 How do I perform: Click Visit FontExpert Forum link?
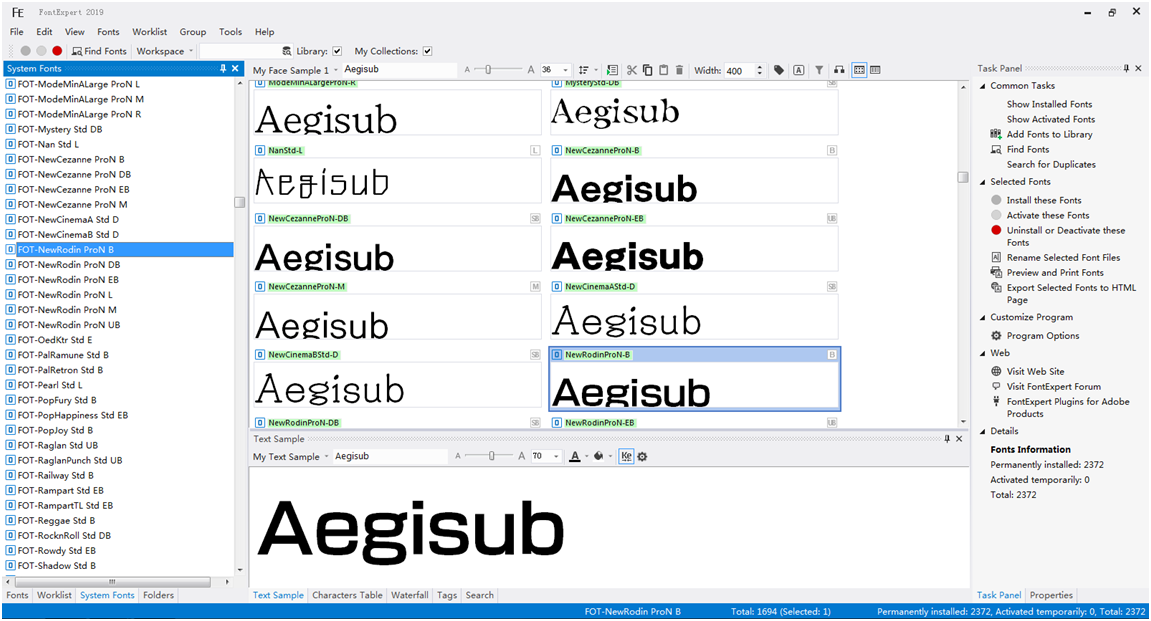(1054, 387)
